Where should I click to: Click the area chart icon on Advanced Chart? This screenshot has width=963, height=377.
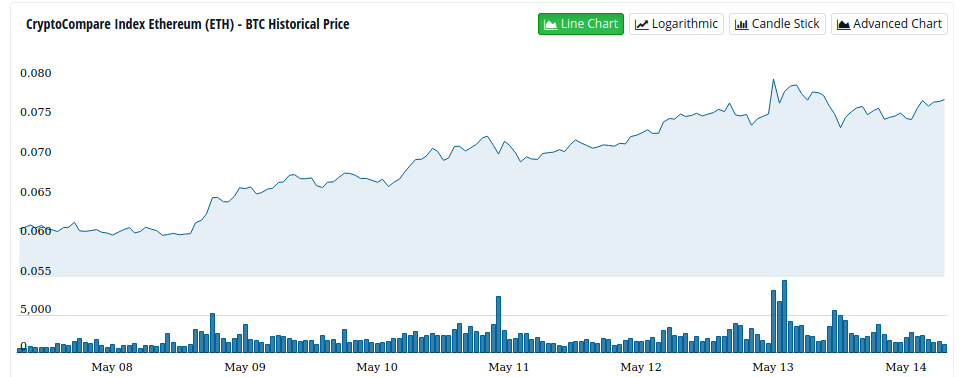coord(844,25)
